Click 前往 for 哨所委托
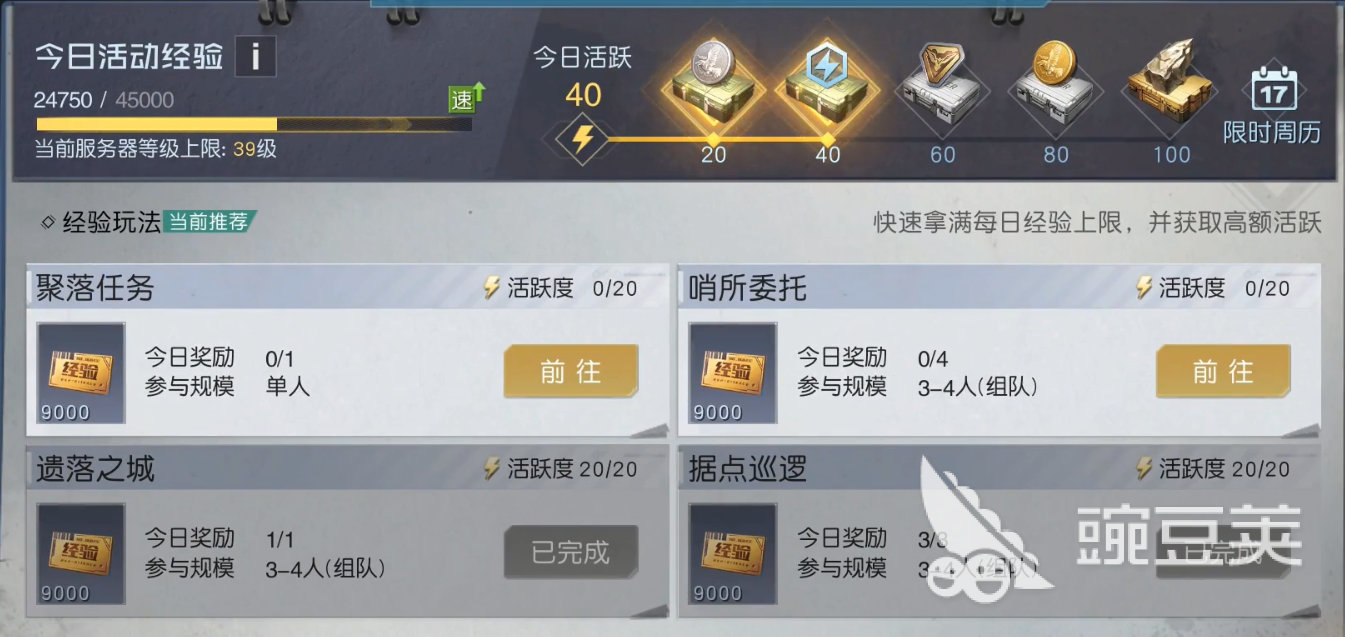 pyautogui.click(x=1223, y=371)
